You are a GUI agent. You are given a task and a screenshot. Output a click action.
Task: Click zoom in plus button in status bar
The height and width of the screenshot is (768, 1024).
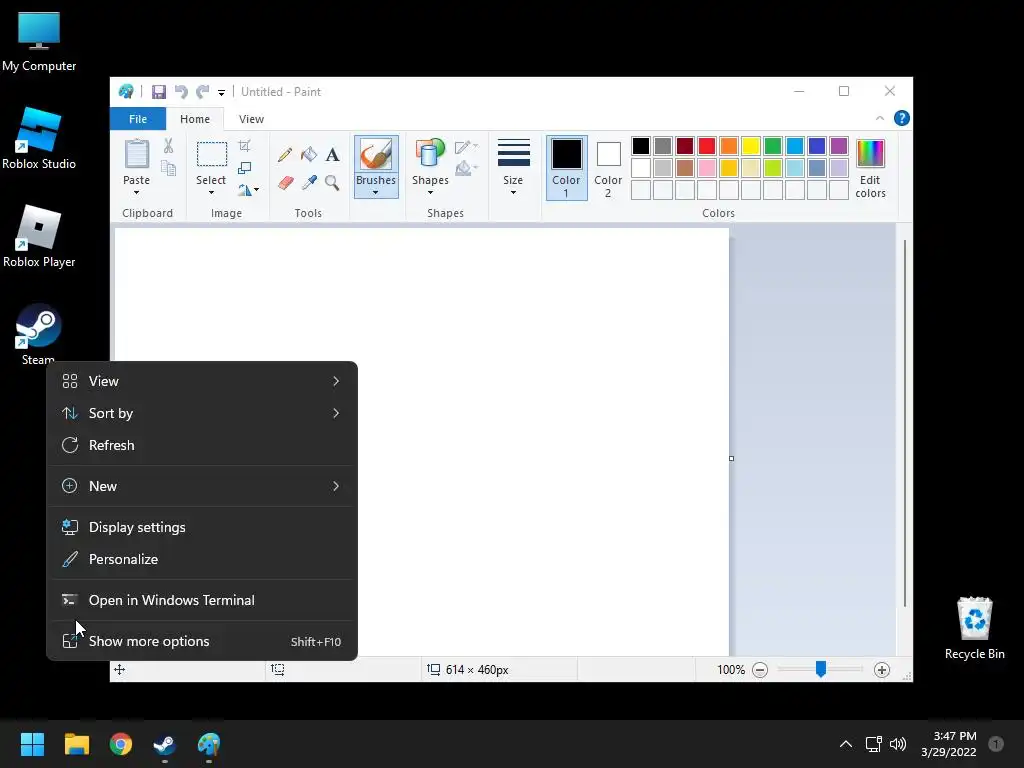882,669
